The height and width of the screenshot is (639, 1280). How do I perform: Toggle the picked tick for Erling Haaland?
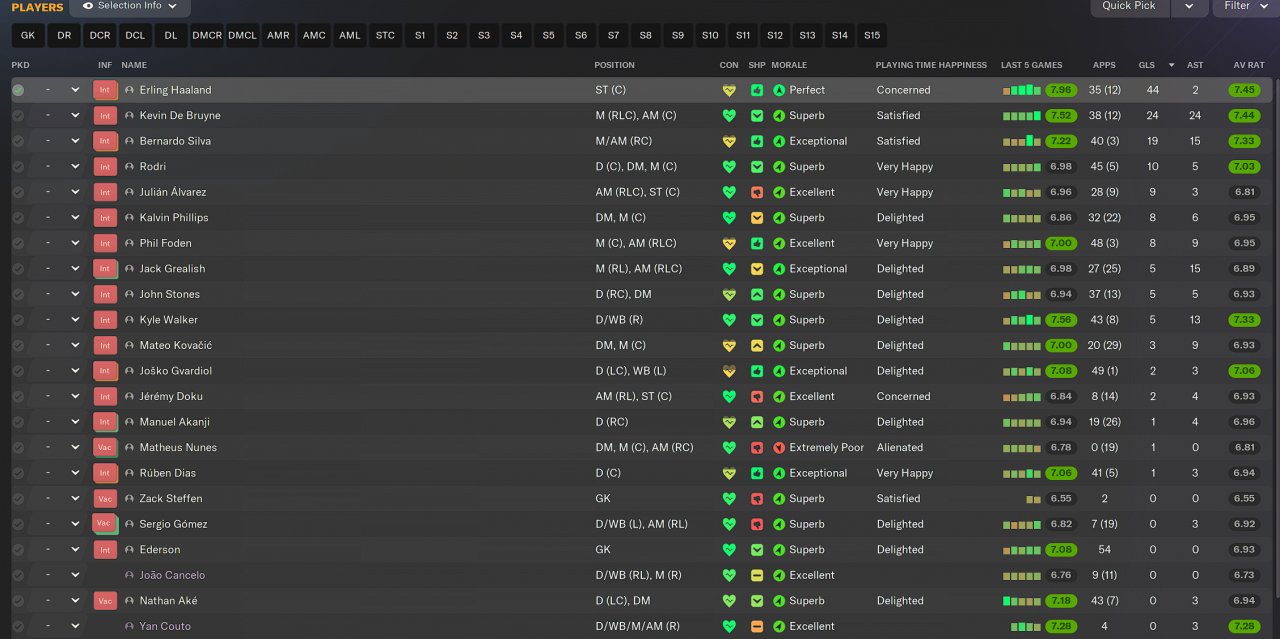(18, 90)
